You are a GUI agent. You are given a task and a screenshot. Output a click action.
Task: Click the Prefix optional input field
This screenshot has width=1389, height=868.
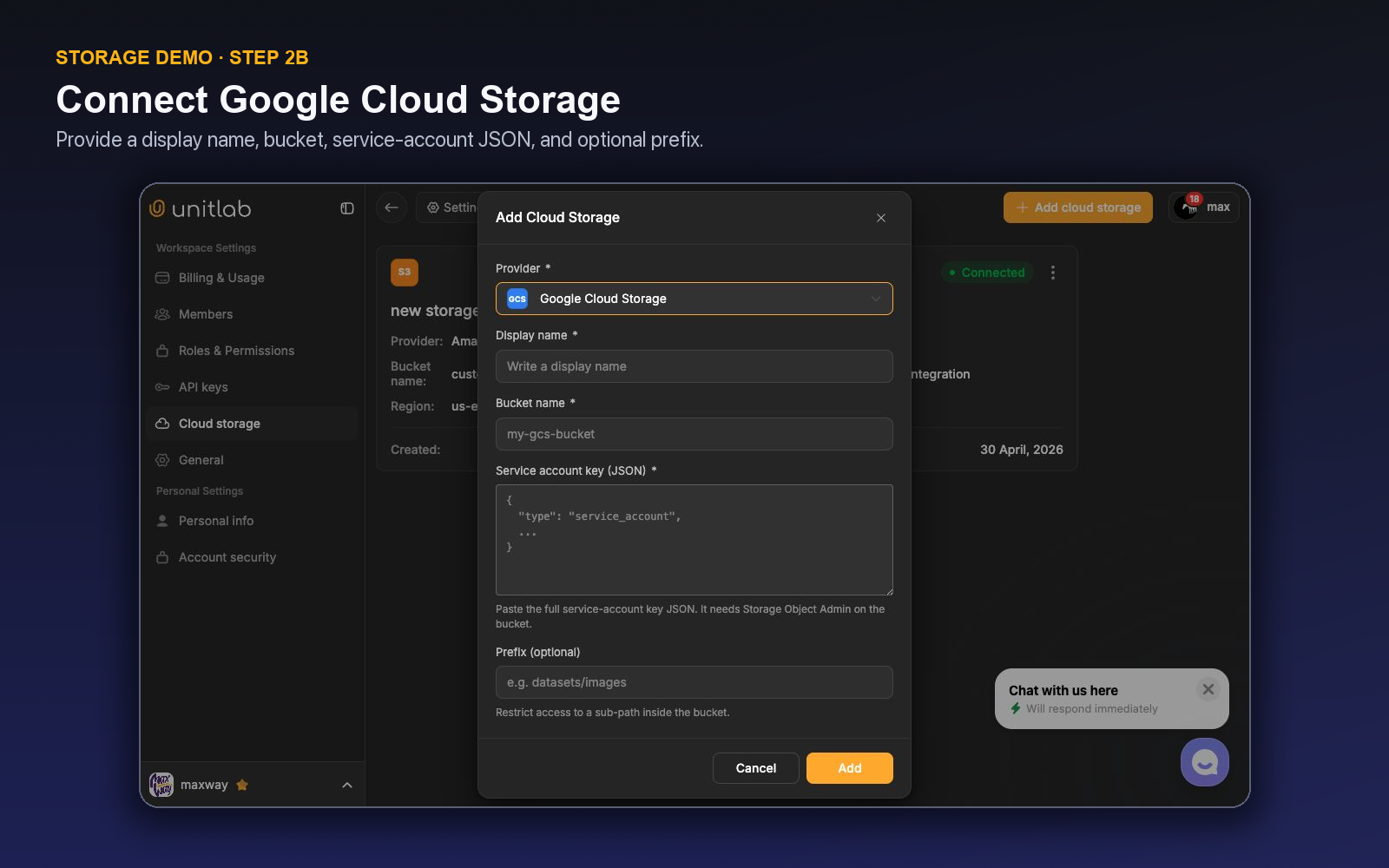click(x=694, y=682)
